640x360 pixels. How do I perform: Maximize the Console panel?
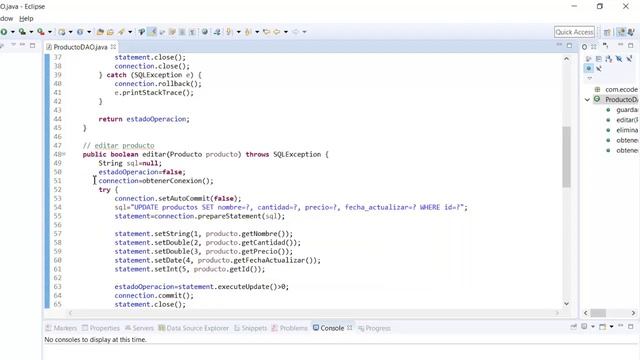click(631, 327)
